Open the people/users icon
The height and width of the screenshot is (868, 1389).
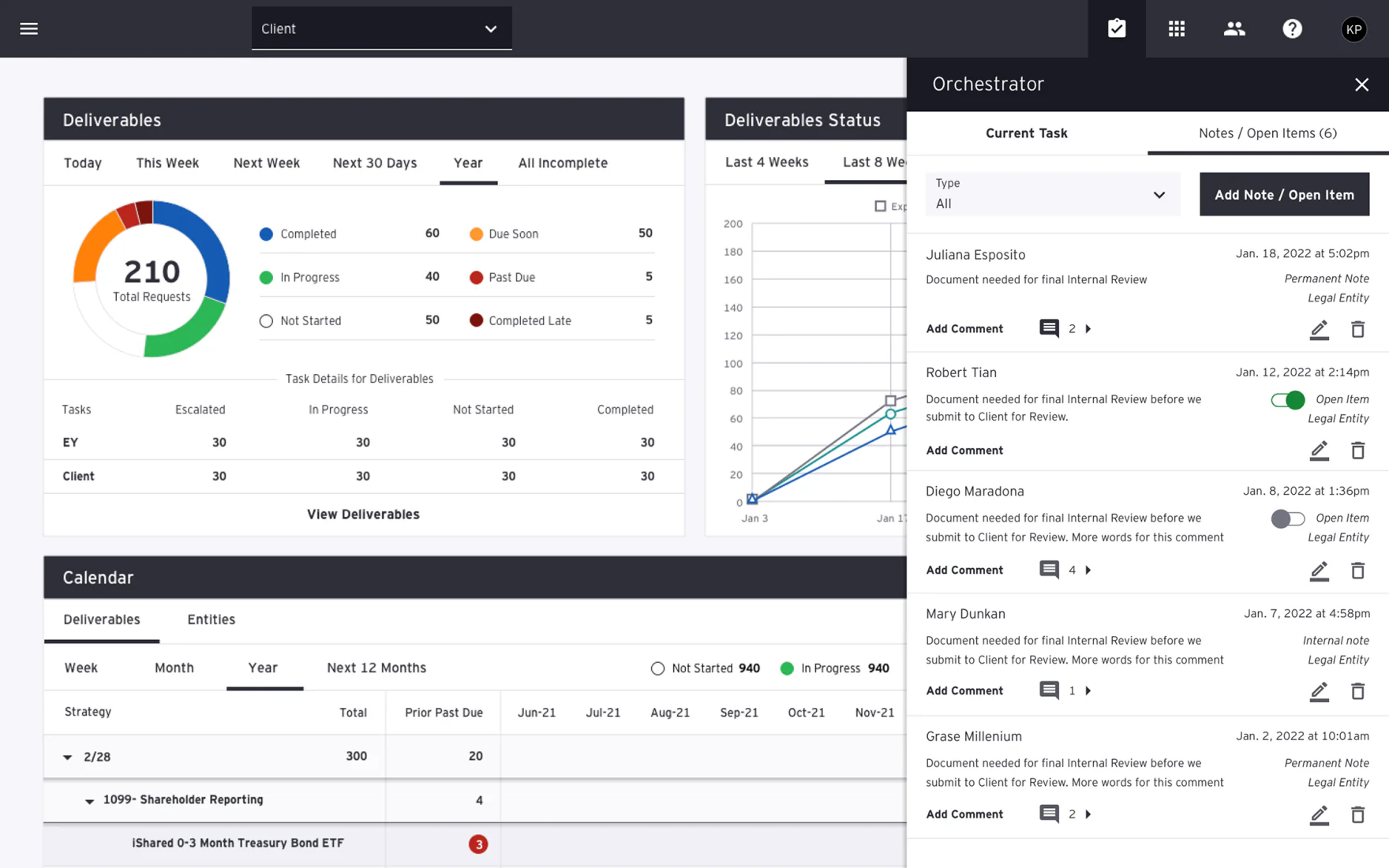1234,28
